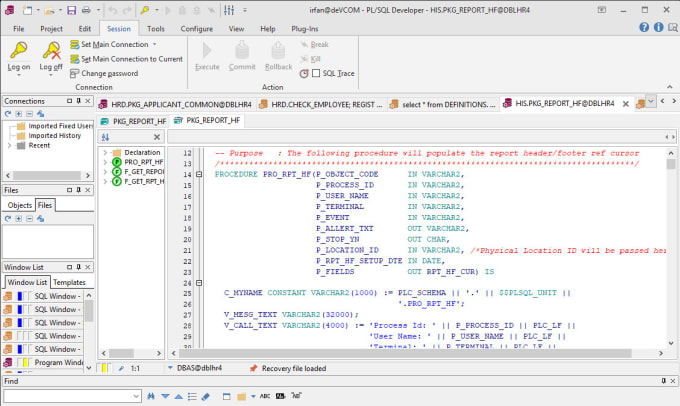Expand the F_GET_REPOI function node
The image size is (680, 406).
point(105,172)
